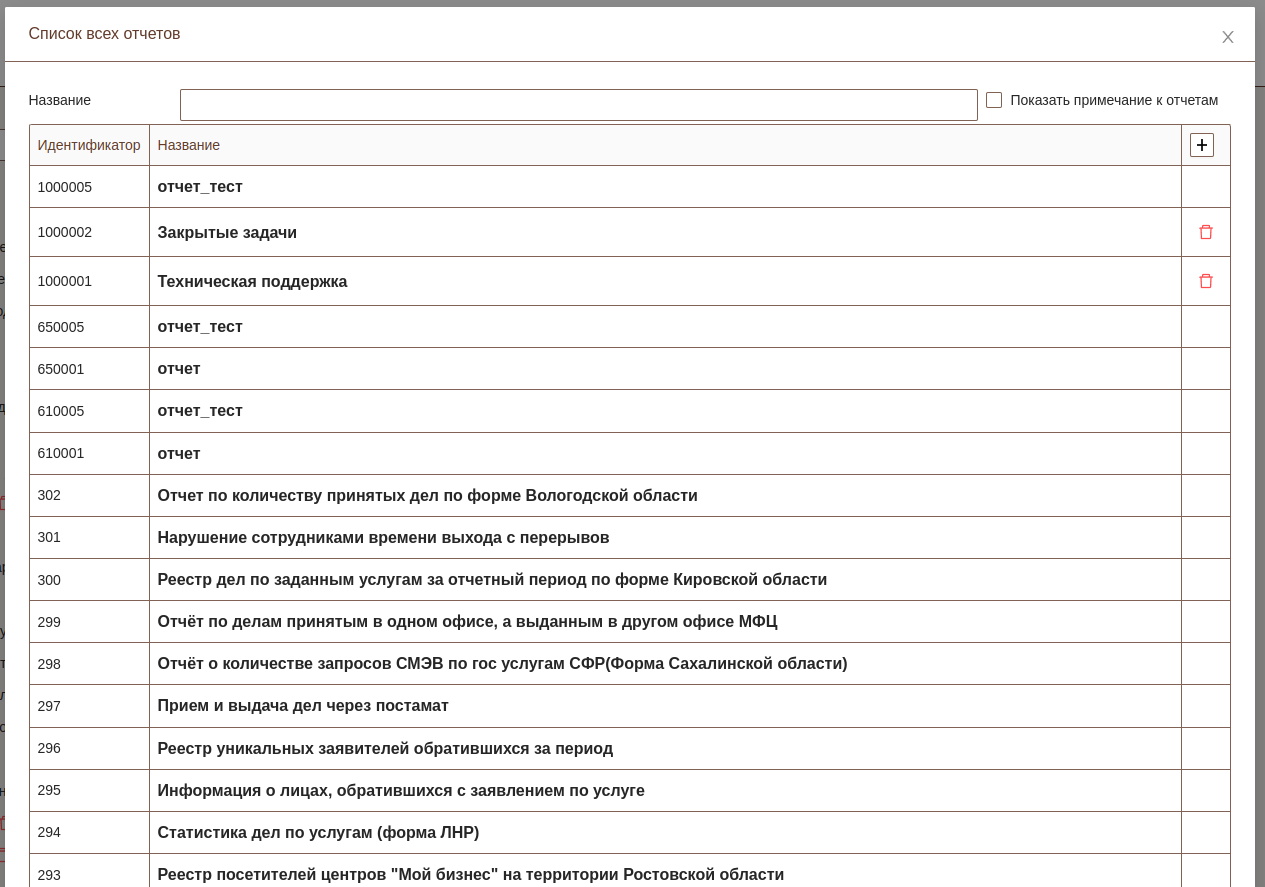Delete 'Техническая поддержка' report via trash icon
The image size is (1265, 887).
click(x=1205, y=281)
